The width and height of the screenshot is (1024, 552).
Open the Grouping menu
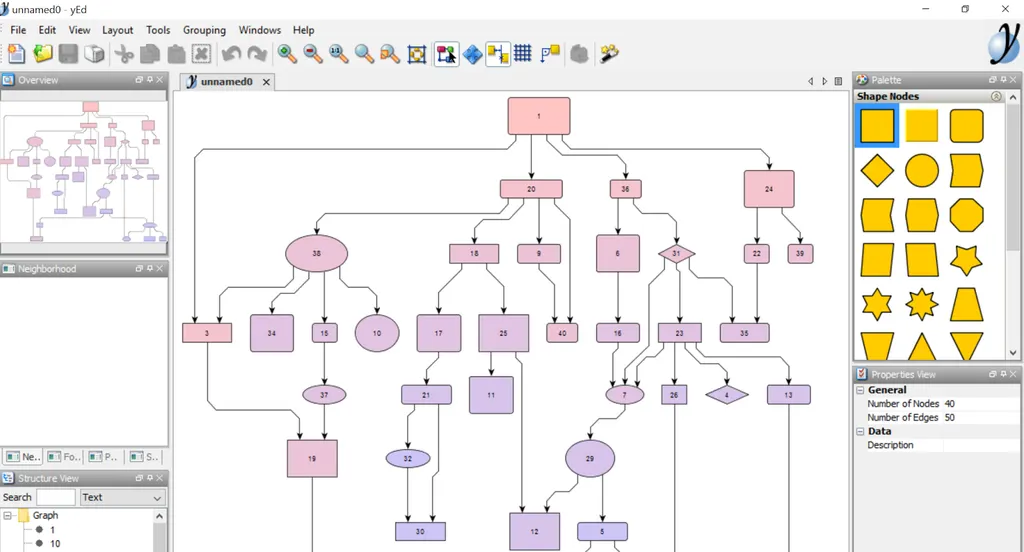pos(204,30)
